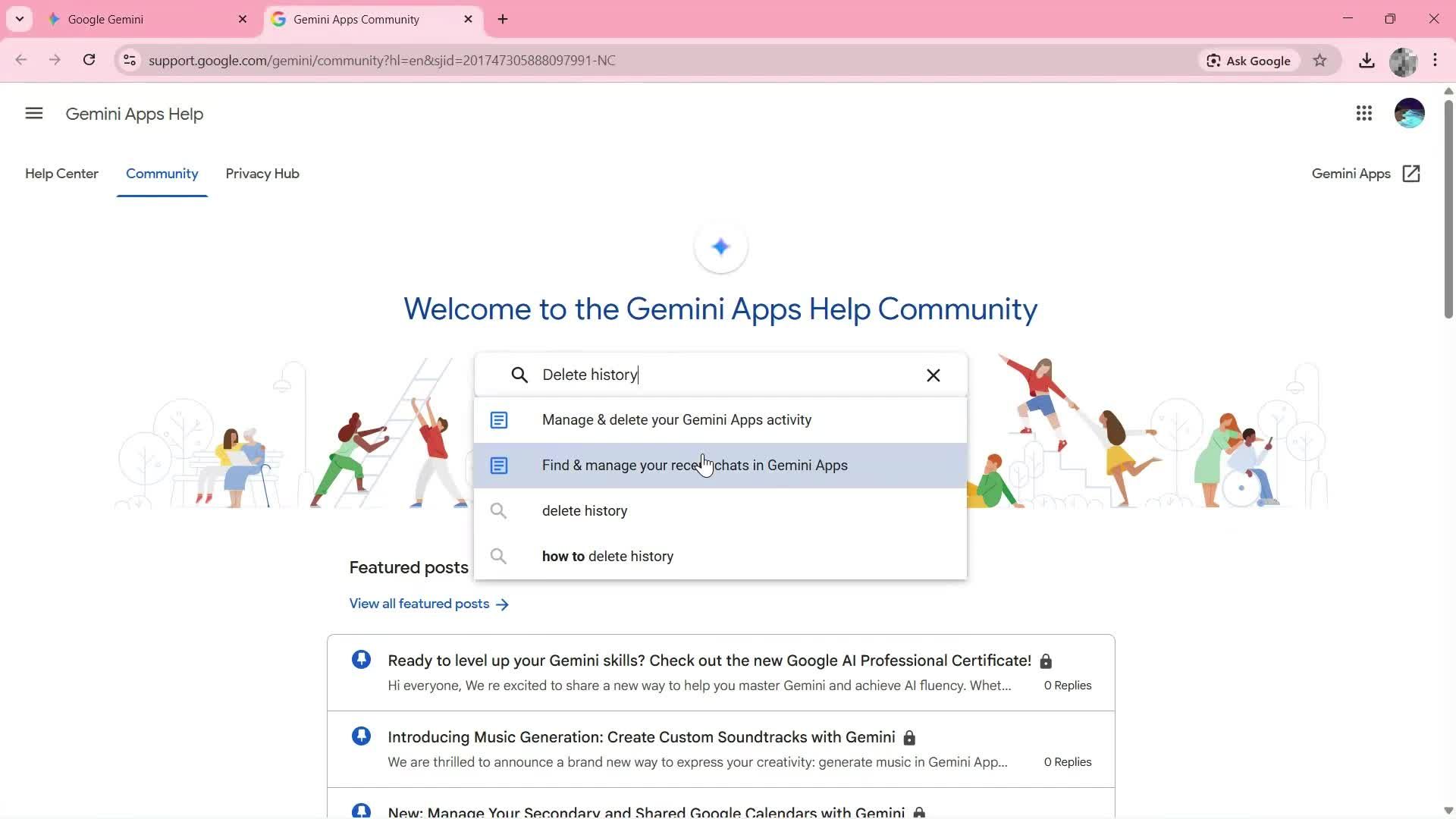Select suggestion 'Manage & delete your Gemini Apps activity'
This screenshot has height=819, width=1456.
[x=676, y=419]
